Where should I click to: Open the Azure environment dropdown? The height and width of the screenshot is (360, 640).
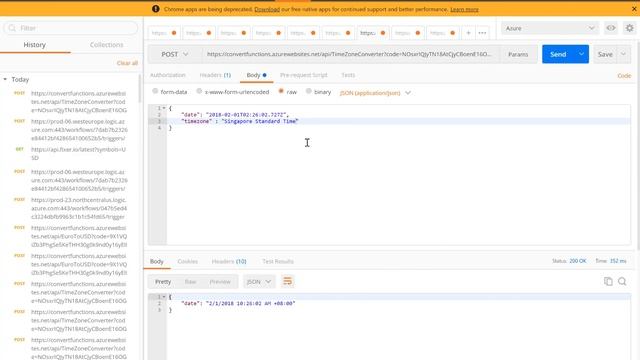tap(549, 28)
